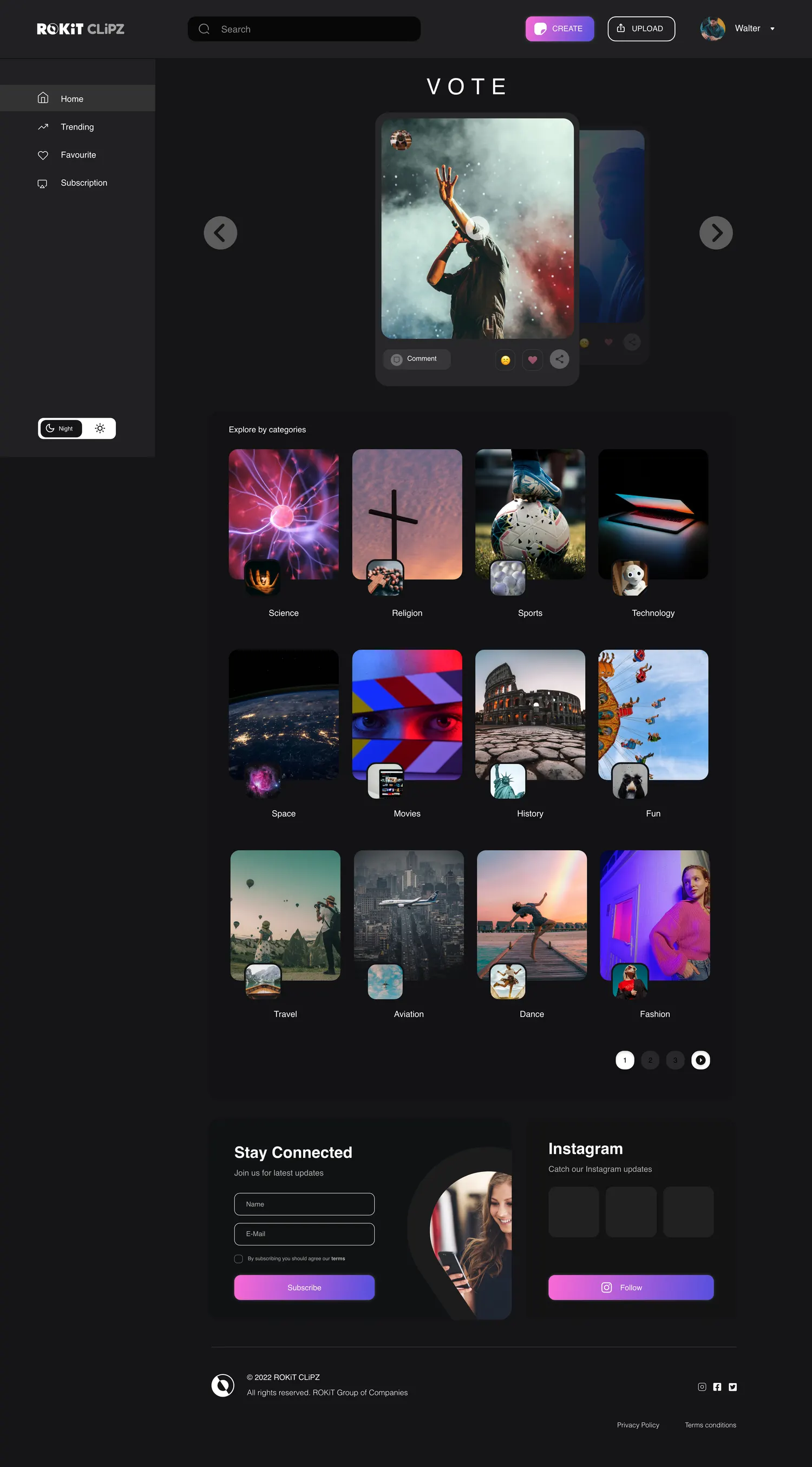Open uploader avatar on vote card
This screenshot has height=1467, width=812.
click(x=401, y=140)
